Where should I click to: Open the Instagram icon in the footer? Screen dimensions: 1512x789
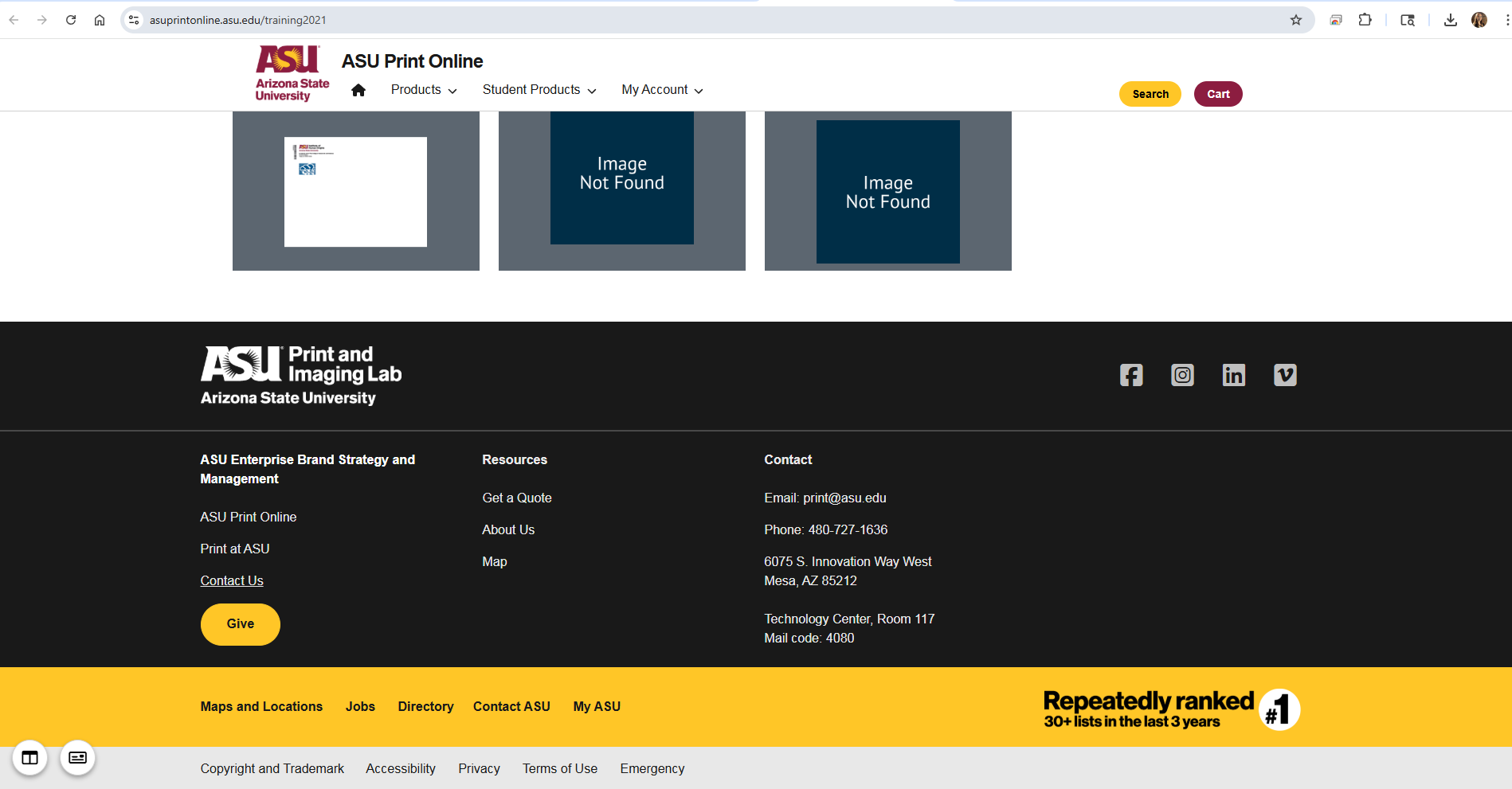1182,375
